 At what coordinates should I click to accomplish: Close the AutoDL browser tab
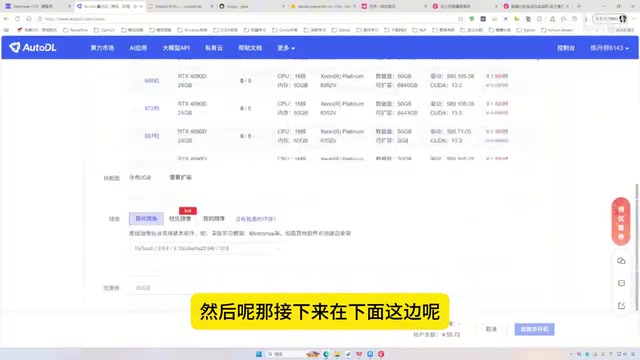tap(141, 6)
